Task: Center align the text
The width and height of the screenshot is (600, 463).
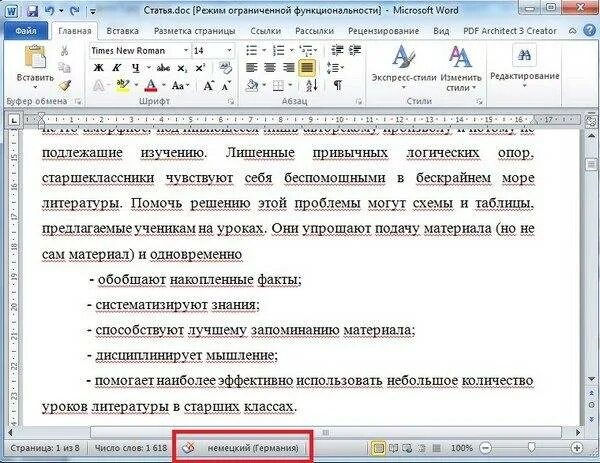Action: tap(270, 68)
